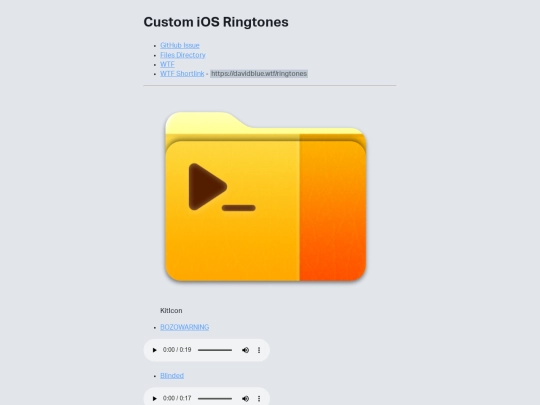Click the Blinded ringtone link
Screen dimensions: 540x405
point(172,376)
